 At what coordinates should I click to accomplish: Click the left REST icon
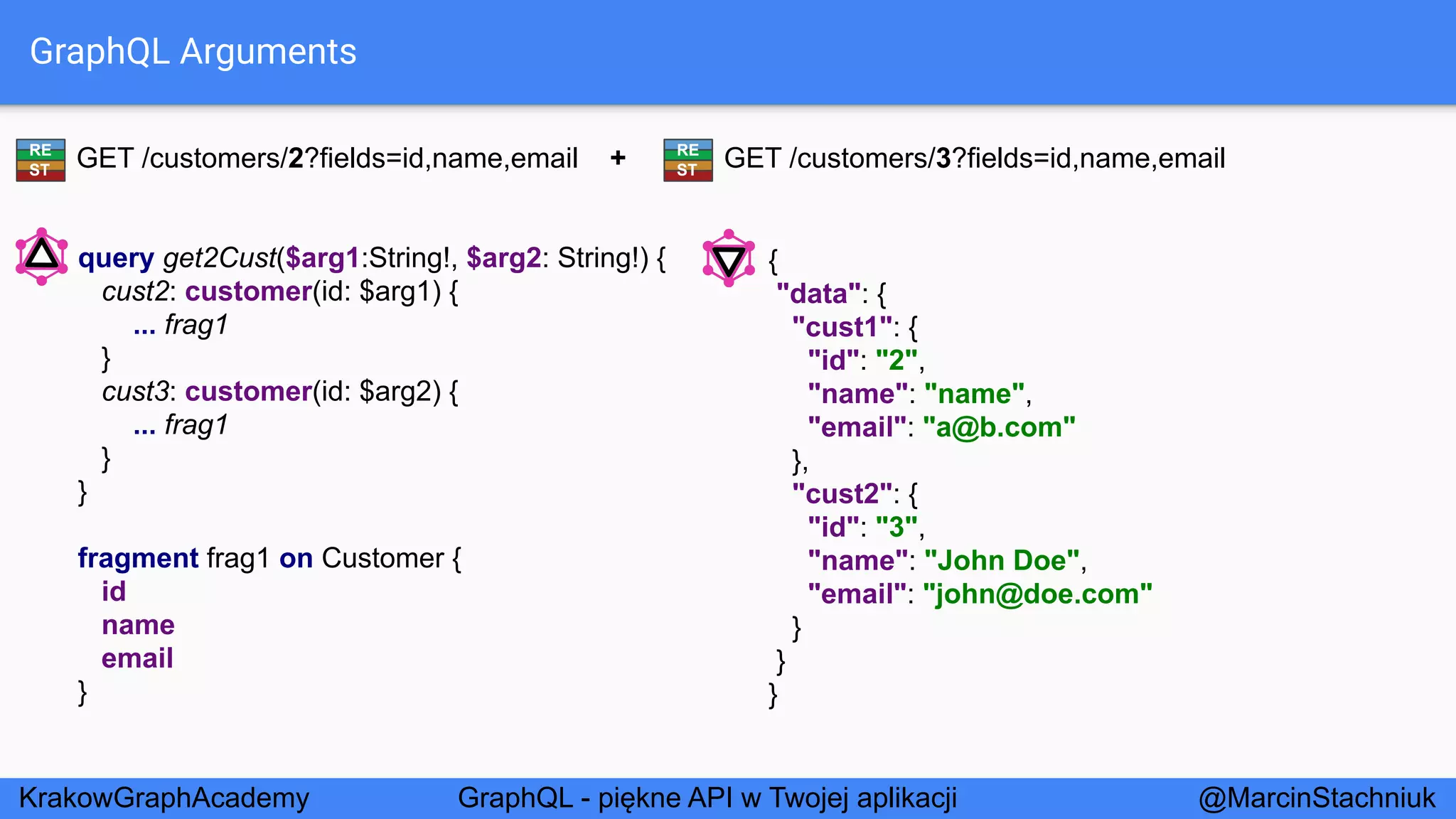41,160
